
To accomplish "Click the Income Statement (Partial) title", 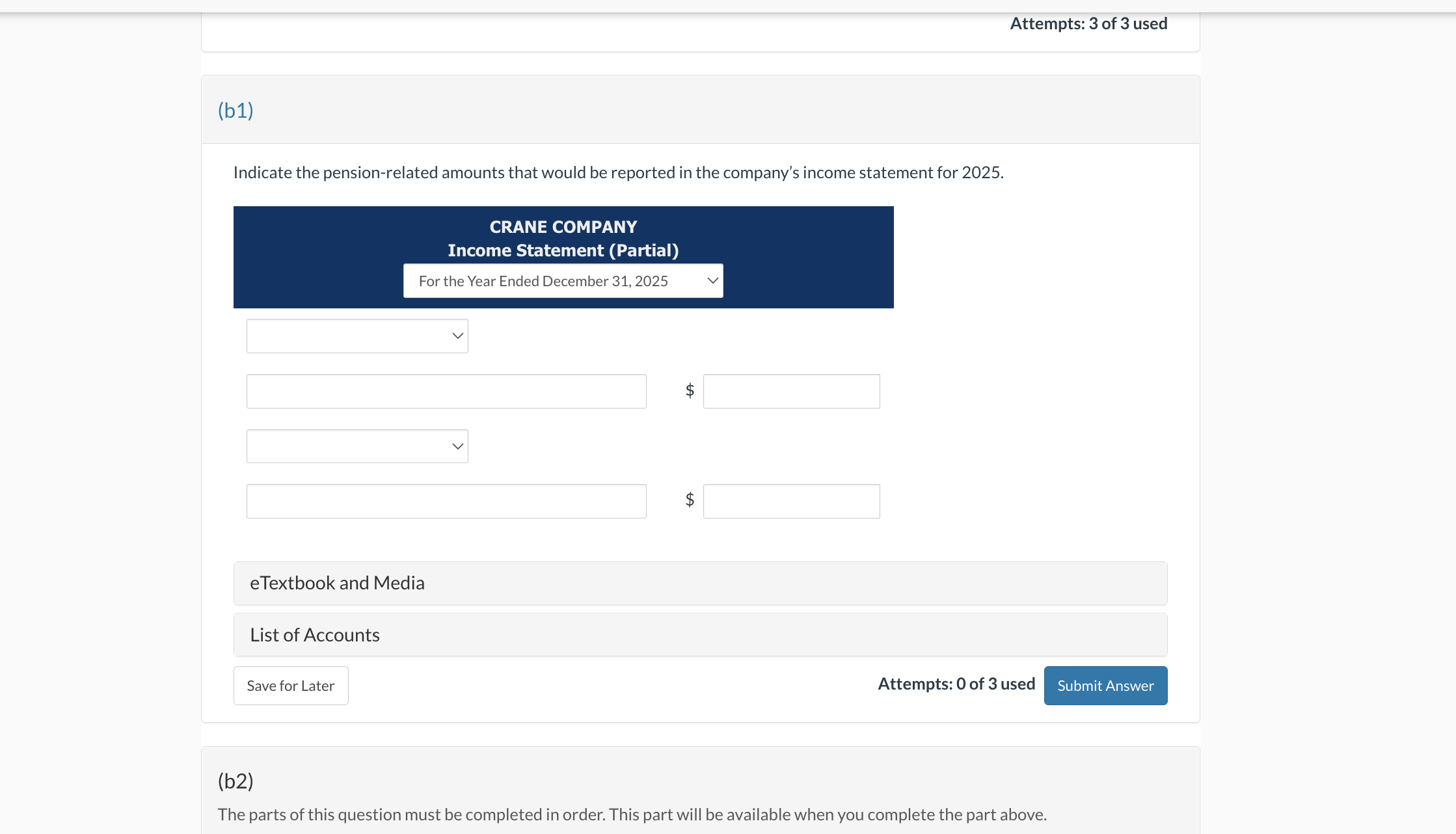I will [563, 250].
